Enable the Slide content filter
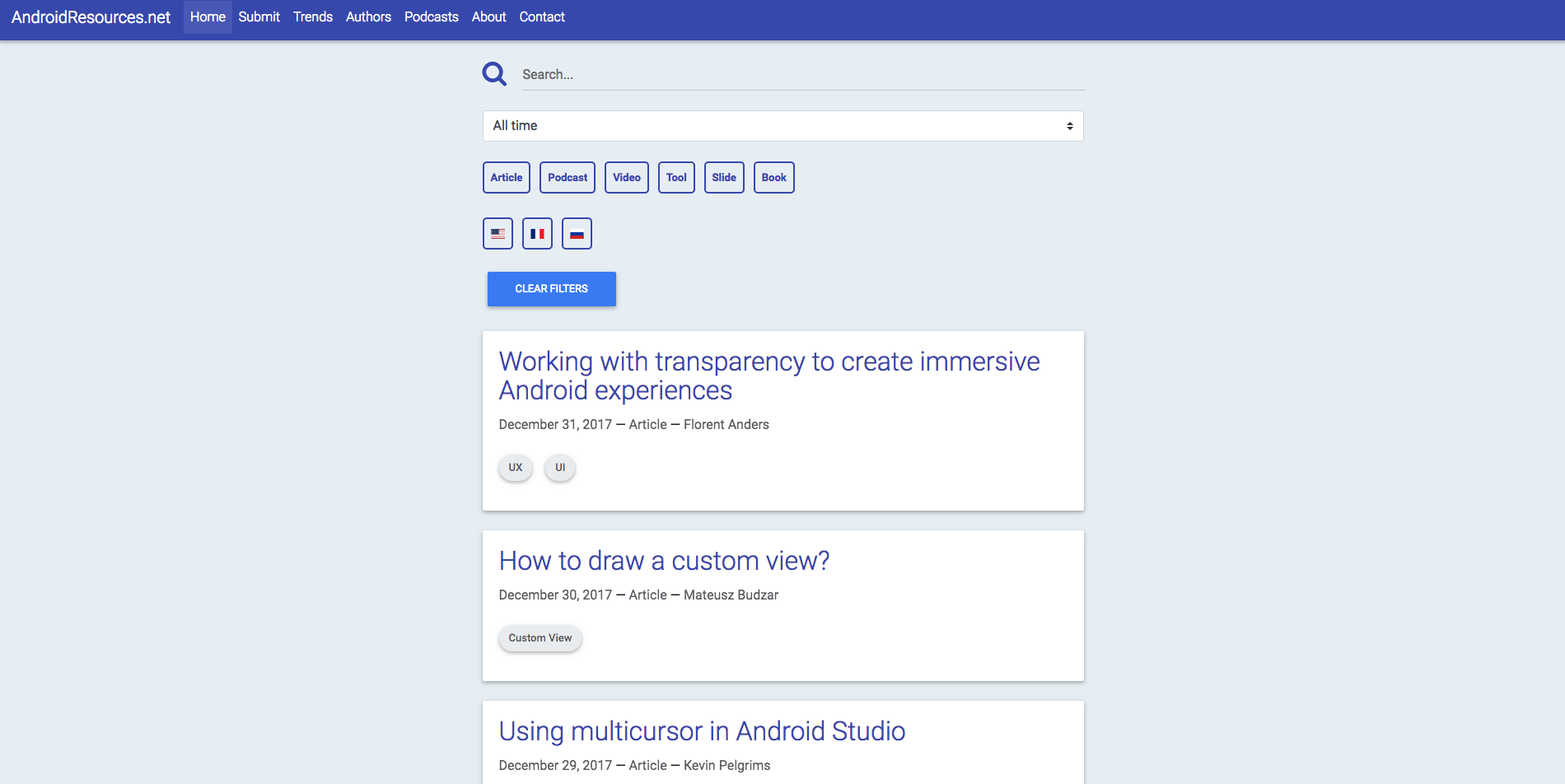The image size is (1565, 784). [724, 177]
